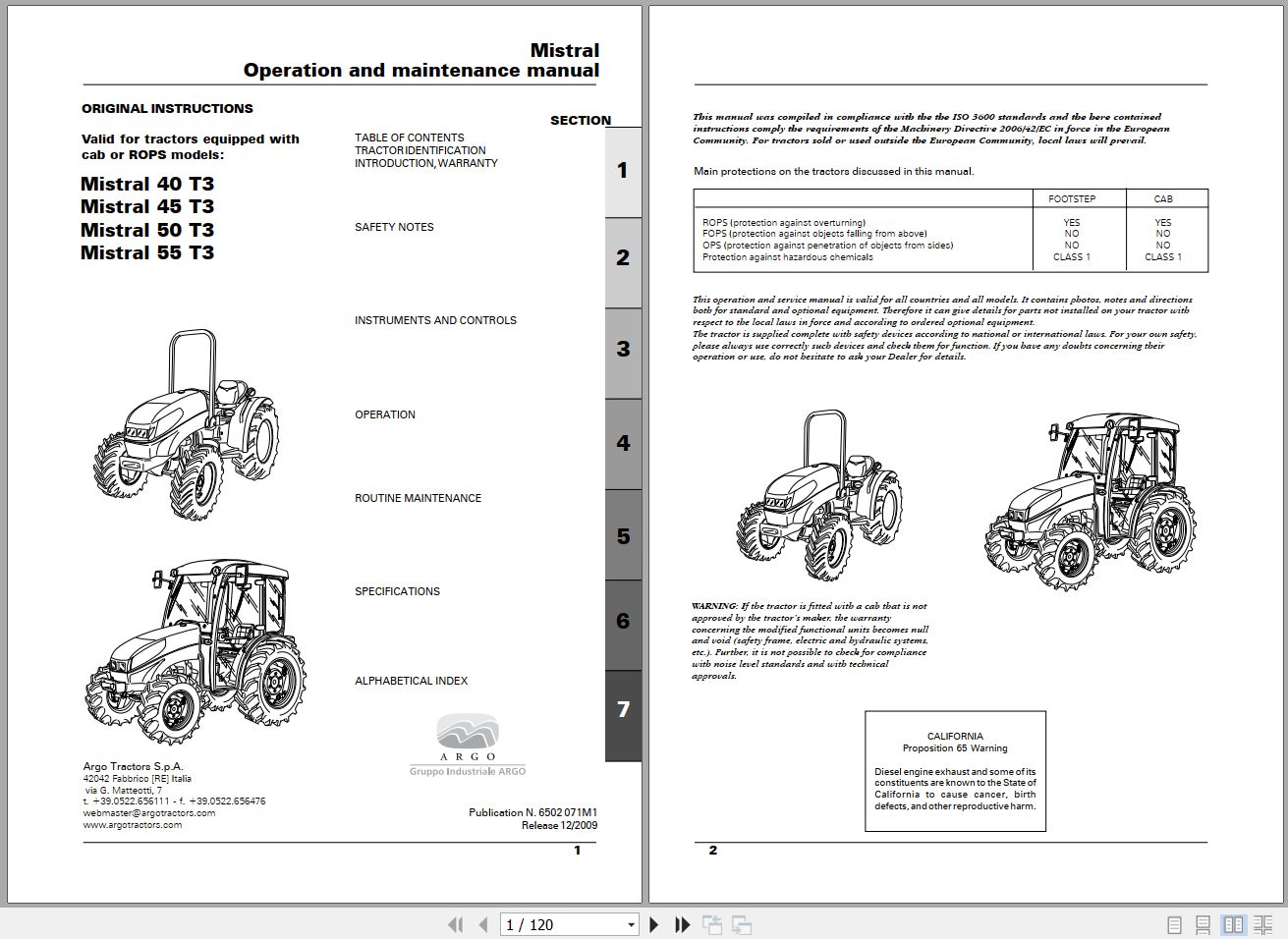Click the ALPHABETICAL INDEX entry
The image size is (1288, 939).
pos(411,681)
